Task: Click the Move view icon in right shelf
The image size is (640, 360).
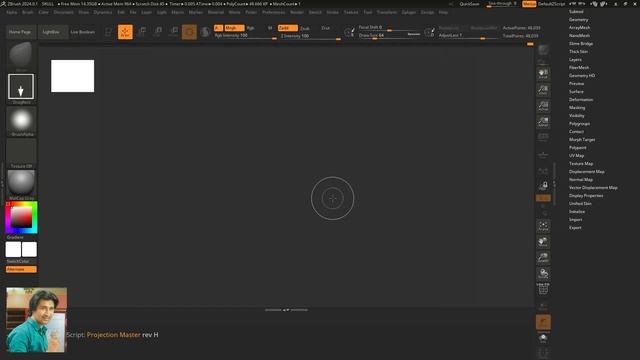Action: (543, 242)
